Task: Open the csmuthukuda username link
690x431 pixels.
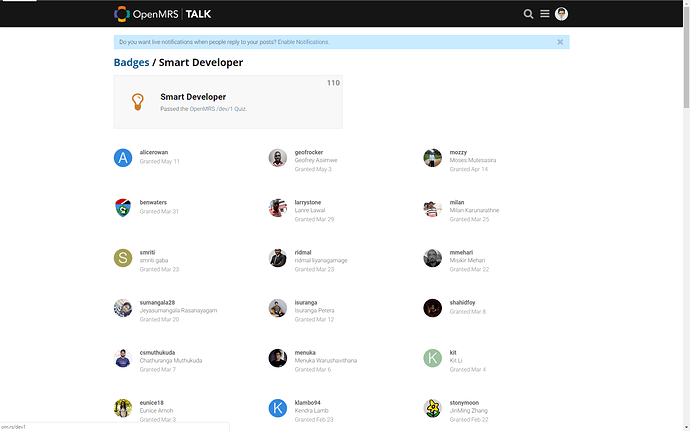Action: point(157,353)
